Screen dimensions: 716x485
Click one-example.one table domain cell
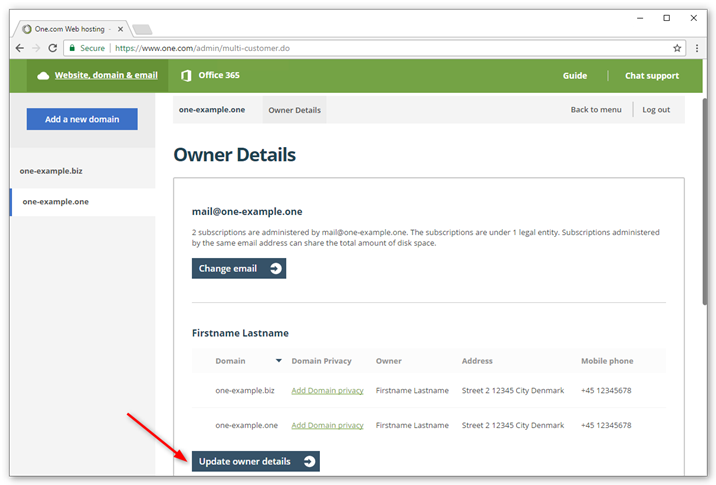pyautogui.click(x=247, y=425)
